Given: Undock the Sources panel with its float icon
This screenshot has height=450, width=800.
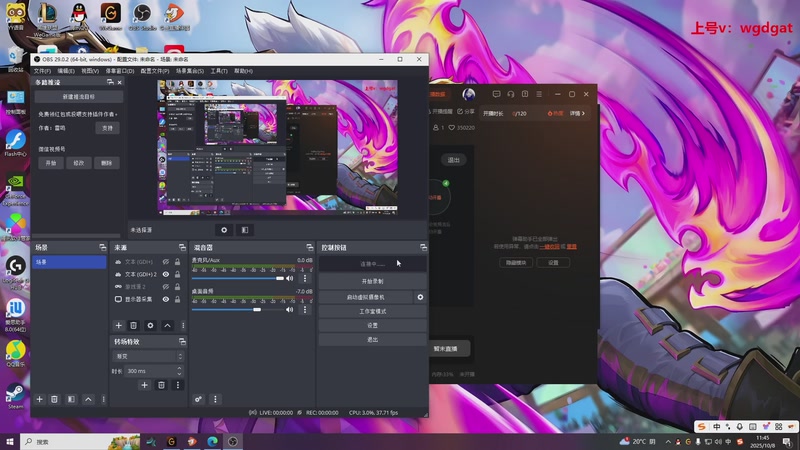Looking at the screenshot, I should (182, 247).
